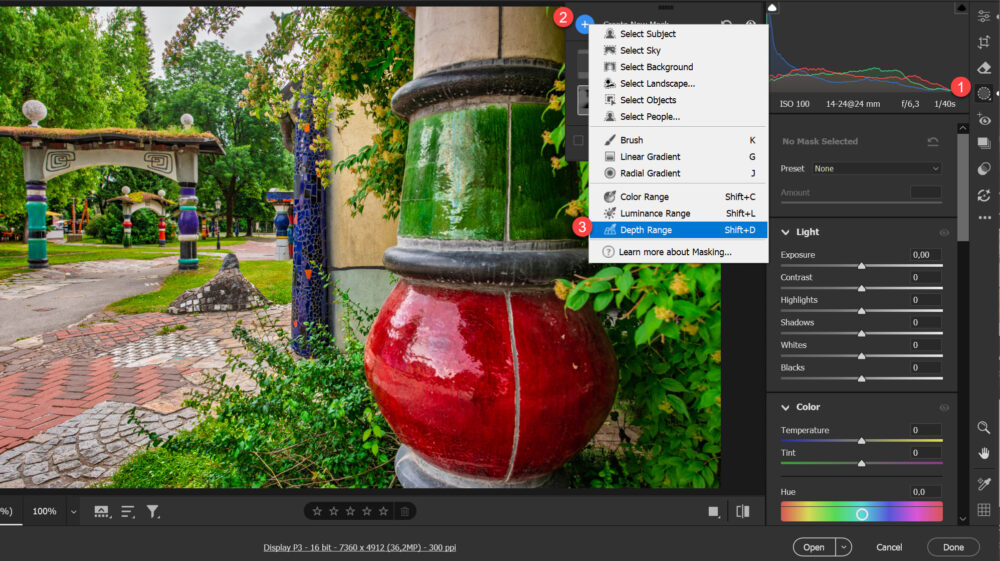This screenshot has height=561, width=1000.
Task: Select the Masking tool in right toolbar
Action: (984, 93)
